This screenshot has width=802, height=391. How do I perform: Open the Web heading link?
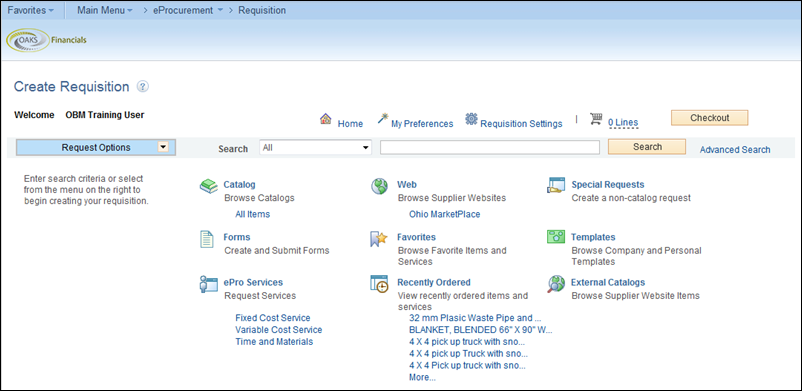point(407,185)
